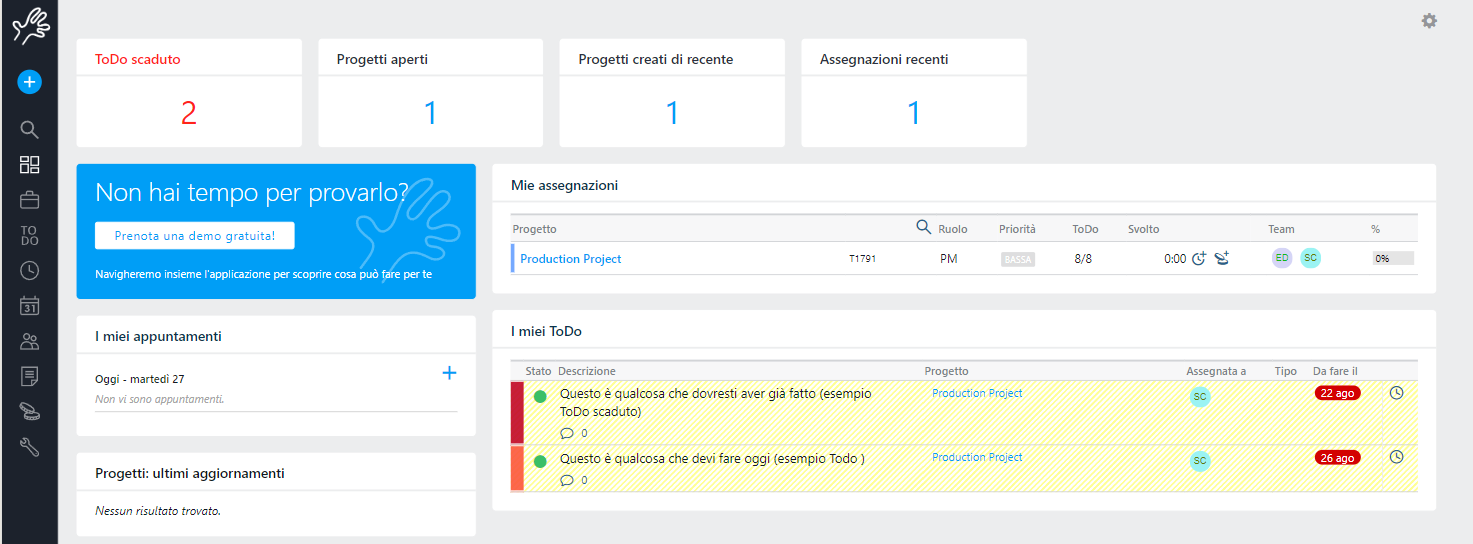Toggle green status dot of today's ToDo
1473x544 pixels.
[x=540, y=461]
